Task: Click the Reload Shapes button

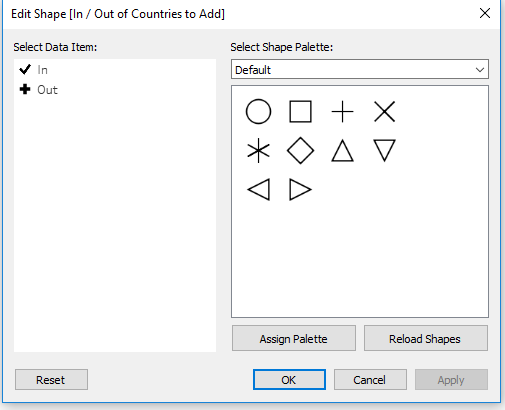Action: (x=426, y=338)
